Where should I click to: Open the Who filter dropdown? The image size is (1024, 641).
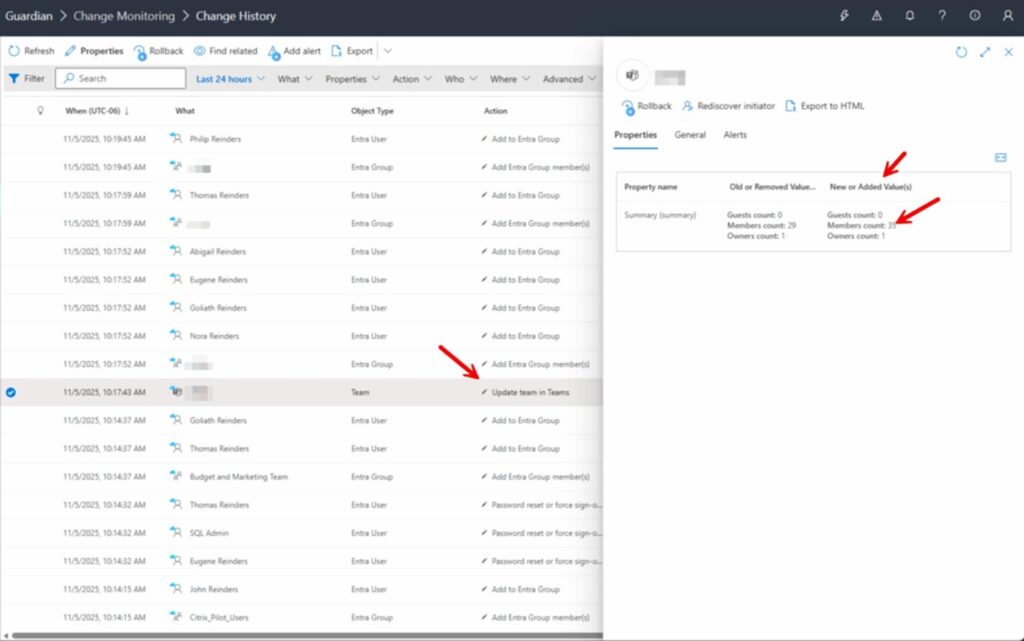coord(460,79)
